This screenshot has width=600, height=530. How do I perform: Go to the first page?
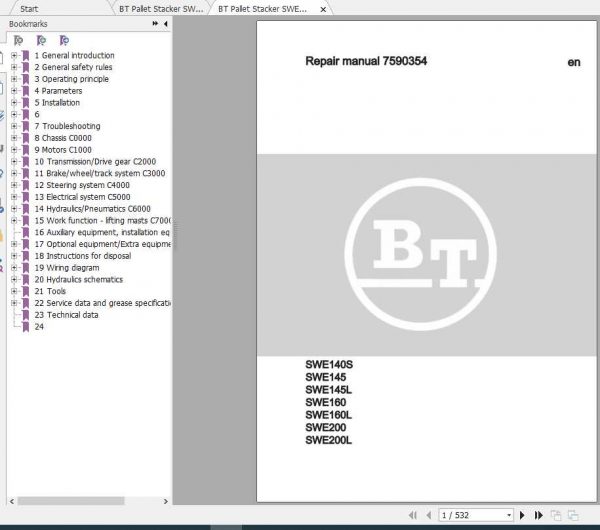click(413, 515)
